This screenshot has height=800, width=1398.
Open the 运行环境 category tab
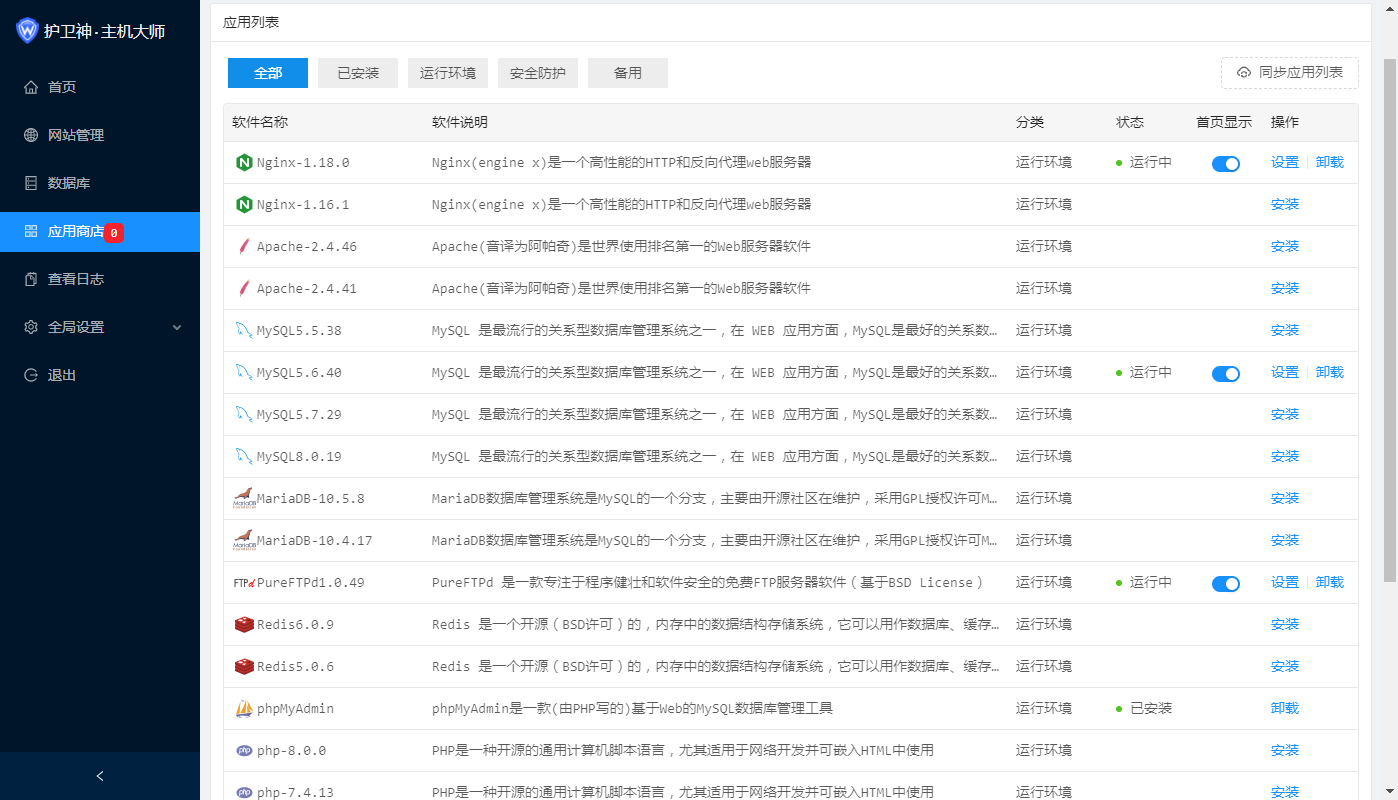coord(448,73)
